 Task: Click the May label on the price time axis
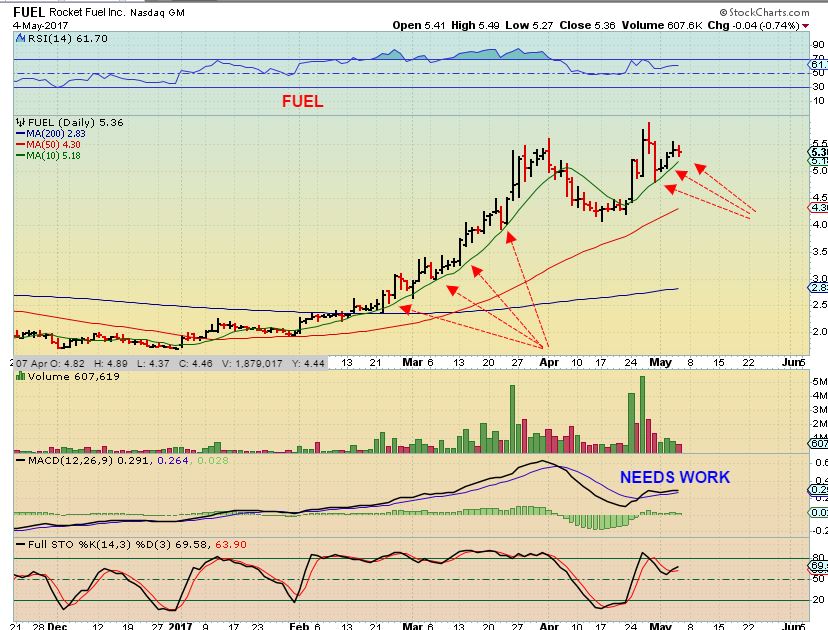tap(660, 362)
